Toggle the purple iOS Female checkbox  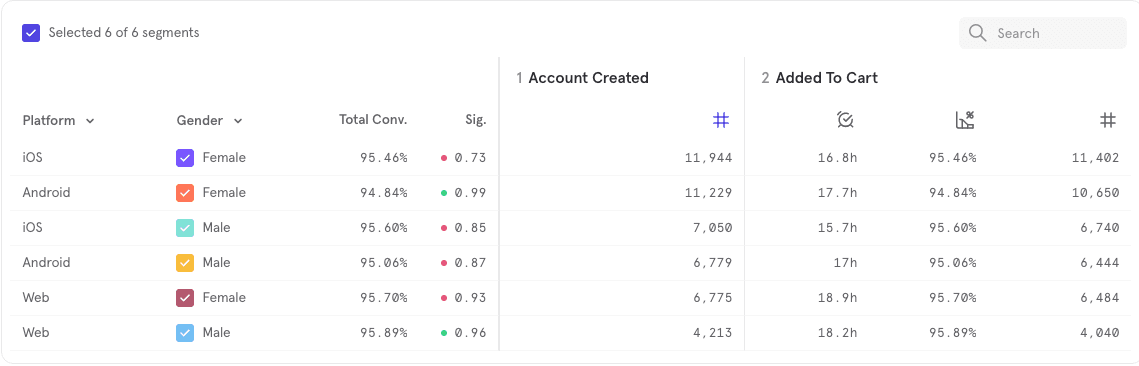(x=185, y=158)
